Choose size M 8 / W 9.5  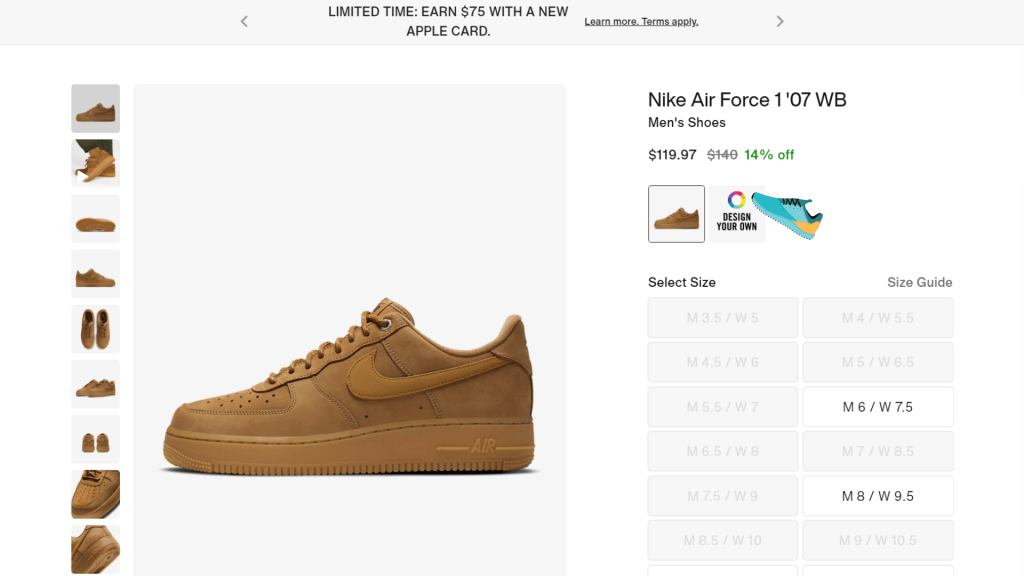(x=878, y=496)
